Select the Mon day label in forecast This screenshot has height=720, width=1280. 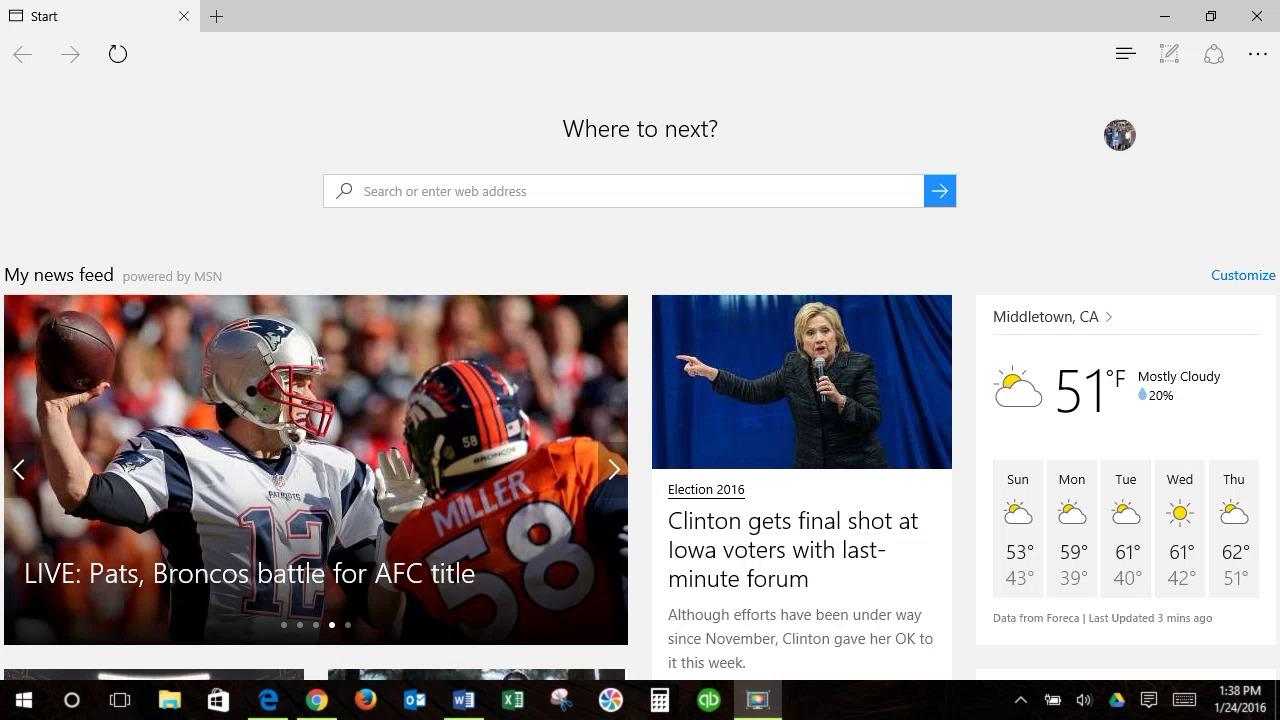(1072, 479)
